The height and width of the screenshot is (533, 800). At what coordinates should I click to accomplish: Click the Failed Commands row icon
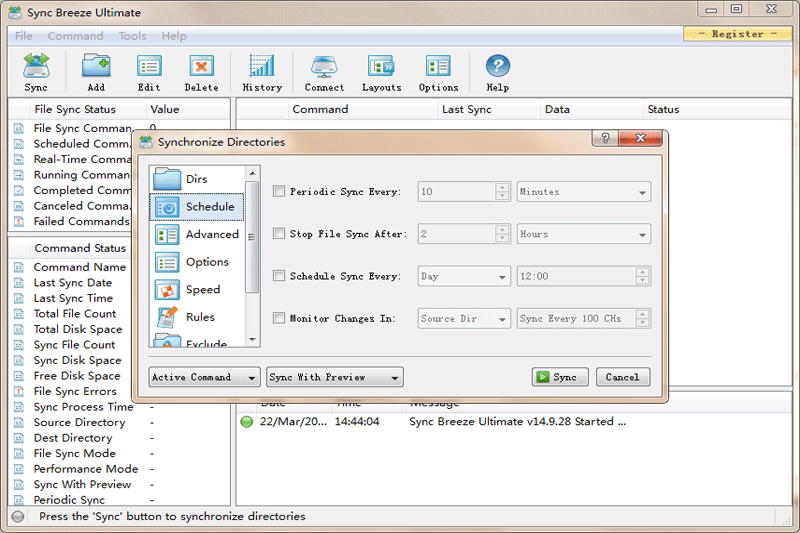pyautogui.click(x=19, y=221)
